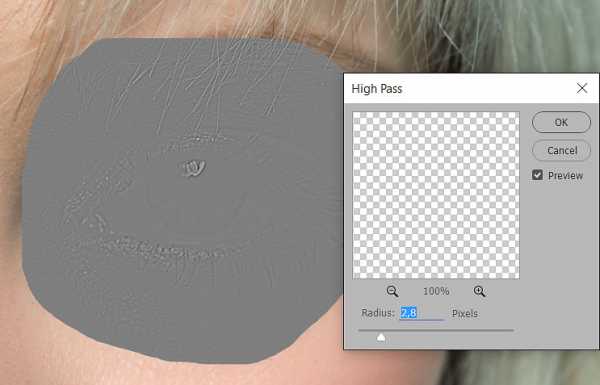Viewport: 600px width, 385px height.
Task: Close the High Pass dialog
Action: pyautogui.click(x=582, y=88)
